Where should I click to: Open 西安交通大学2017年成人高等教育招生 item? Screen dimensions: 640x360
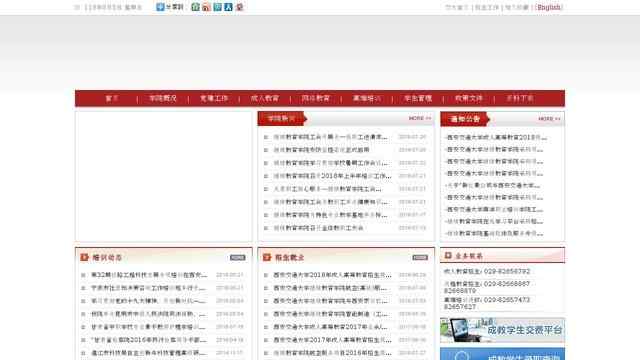click(332, 340)
